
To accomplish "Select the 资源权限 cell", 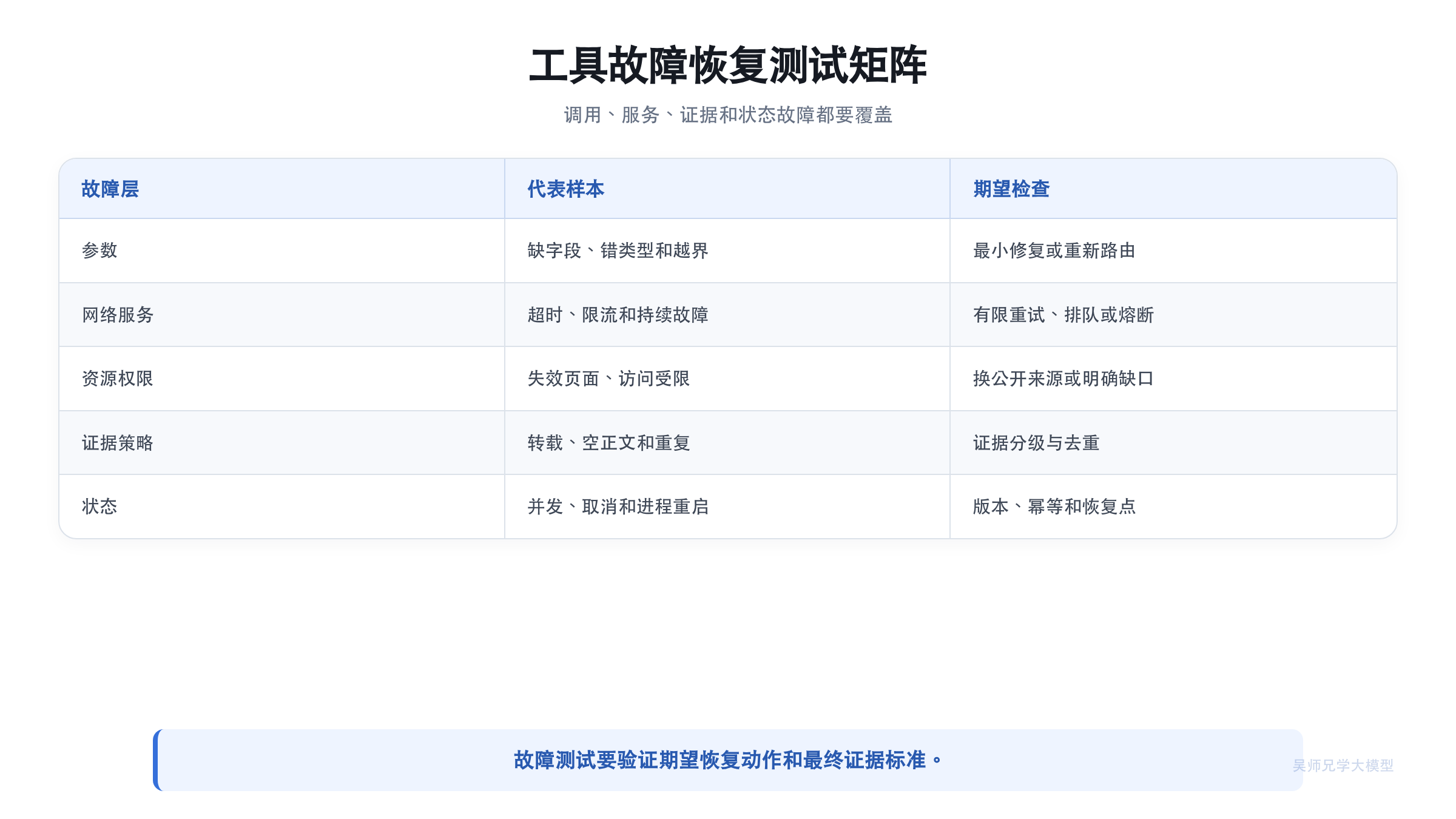I will [282, 379].
